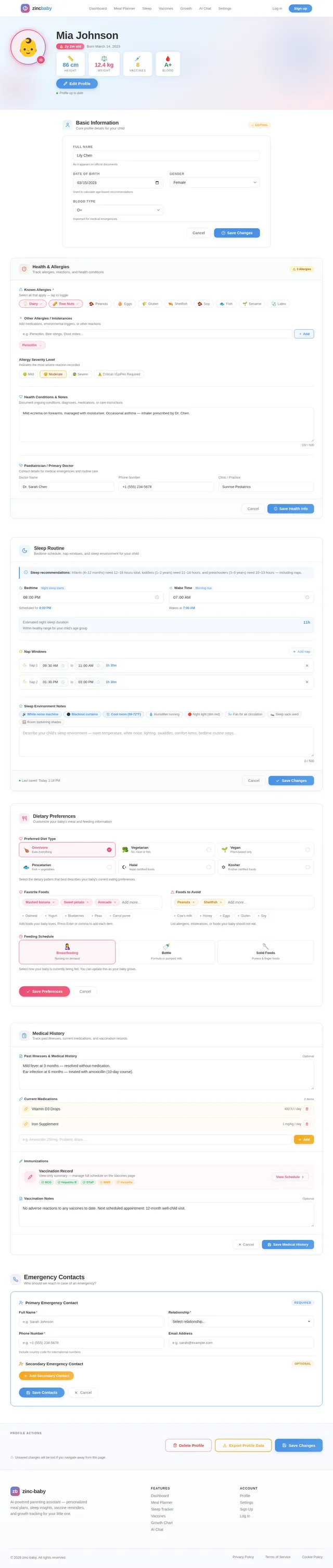Expand the Blood Type dropdown
333x1568 pixels.
(x=118, y=210)
